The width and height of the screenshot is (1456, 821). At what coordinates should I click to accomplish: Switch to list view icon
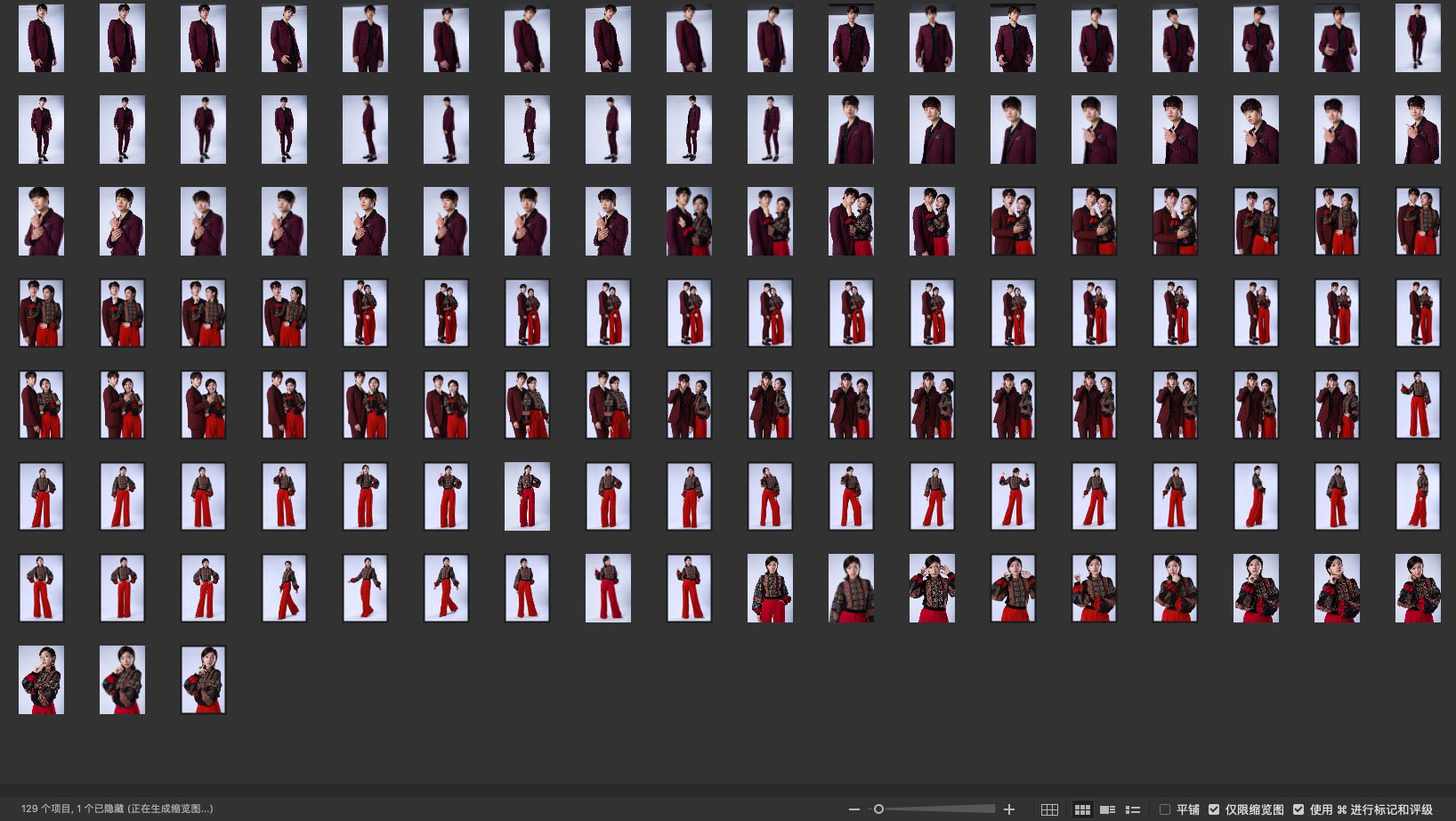(x=1133, y=809)
